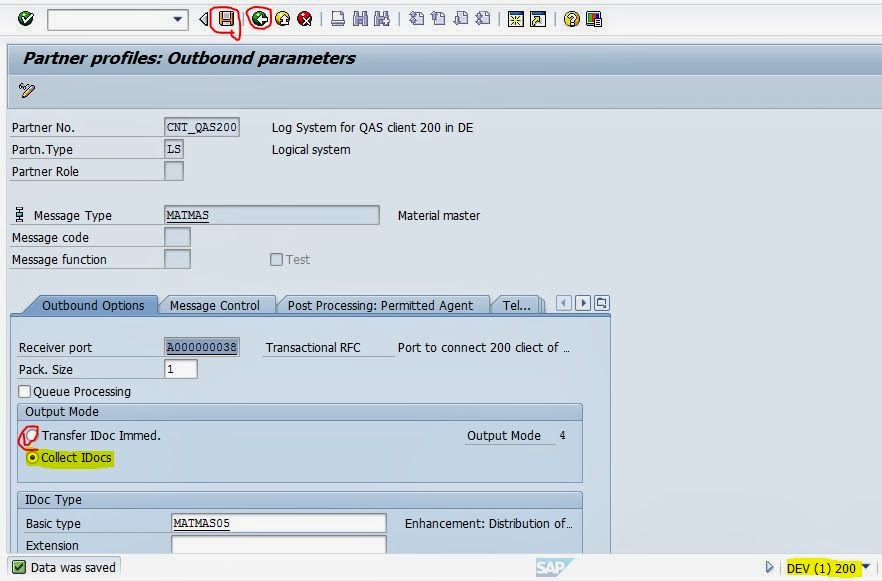Click the Partn.Type LS field
Image resolution: width=882 pixels, height=581 pixels.
[x=174, y=149]
